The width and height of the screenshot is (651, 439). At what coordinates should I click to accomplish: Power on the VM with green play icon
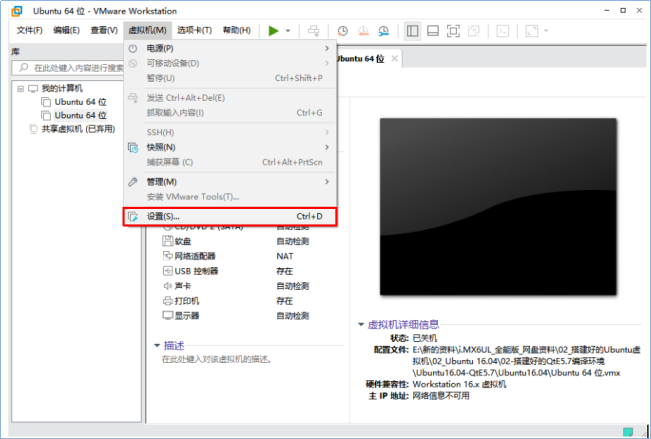273,31
